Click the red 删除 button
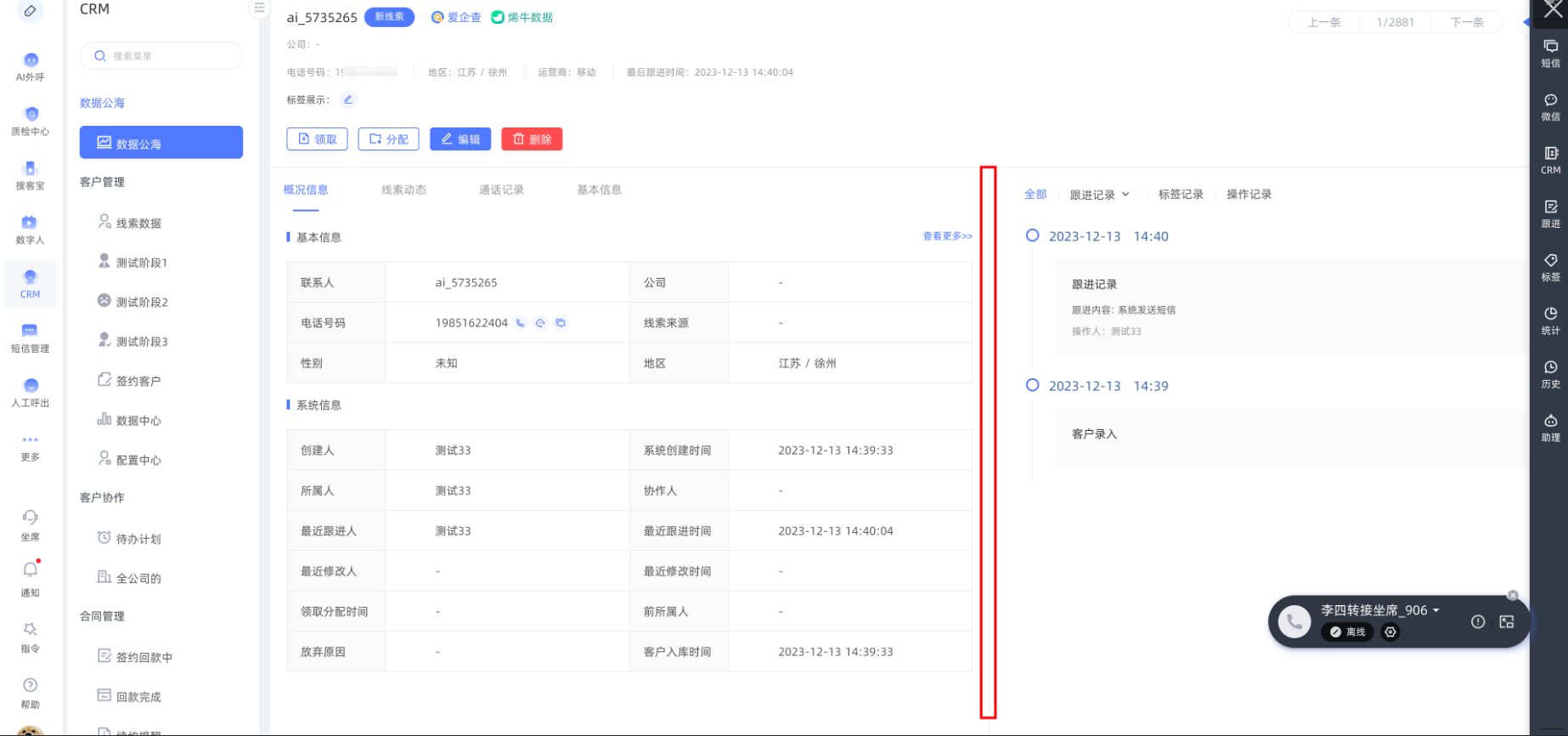This screenshot has height=736, width=1568. pyautogui.click(x=532, y=139)
